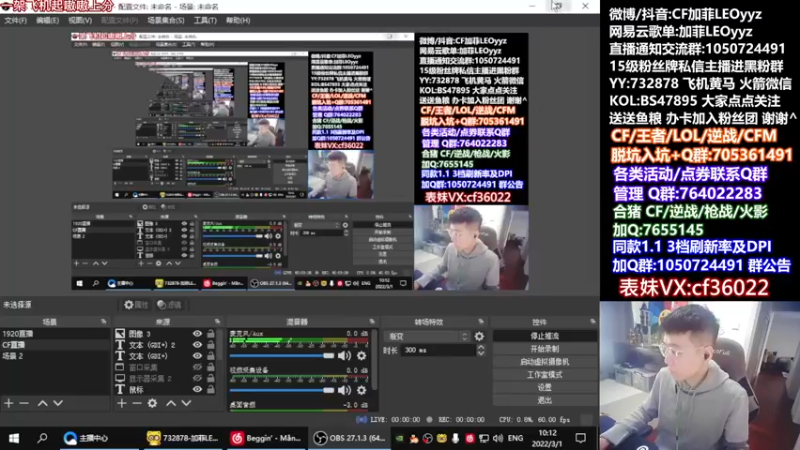Screen dimensions: 800x450
Task: Select the 场景 2 scene
Action: tap(55, 356)
